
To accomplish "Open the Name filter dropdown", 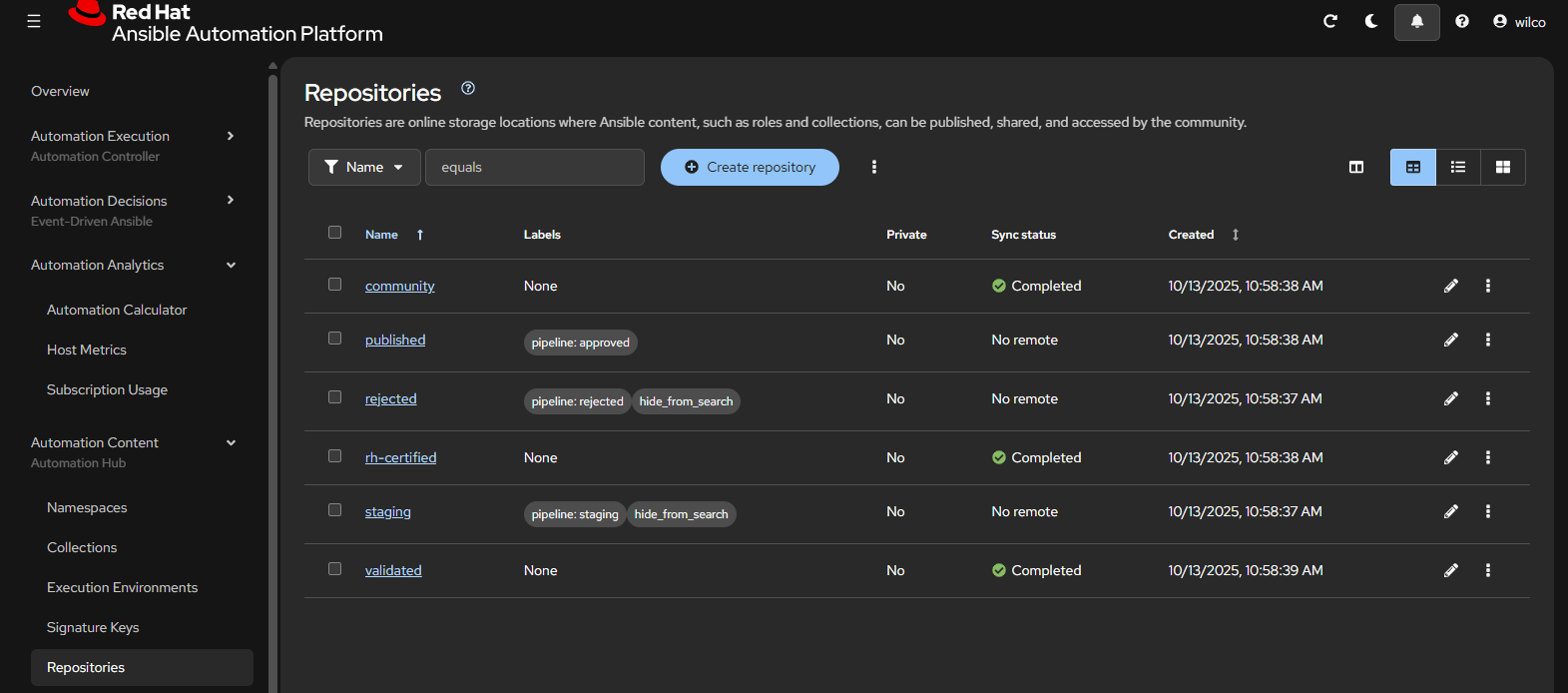I will [364, 167].
